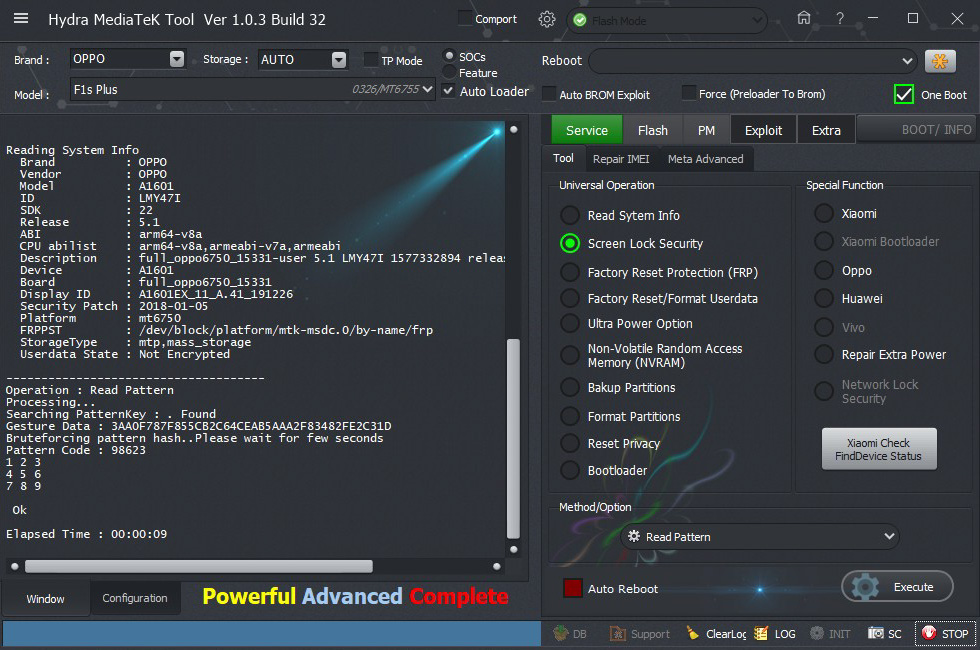Click the blue progress bar
The width and height of the screenshot is (980, 650).
point(272,633)
